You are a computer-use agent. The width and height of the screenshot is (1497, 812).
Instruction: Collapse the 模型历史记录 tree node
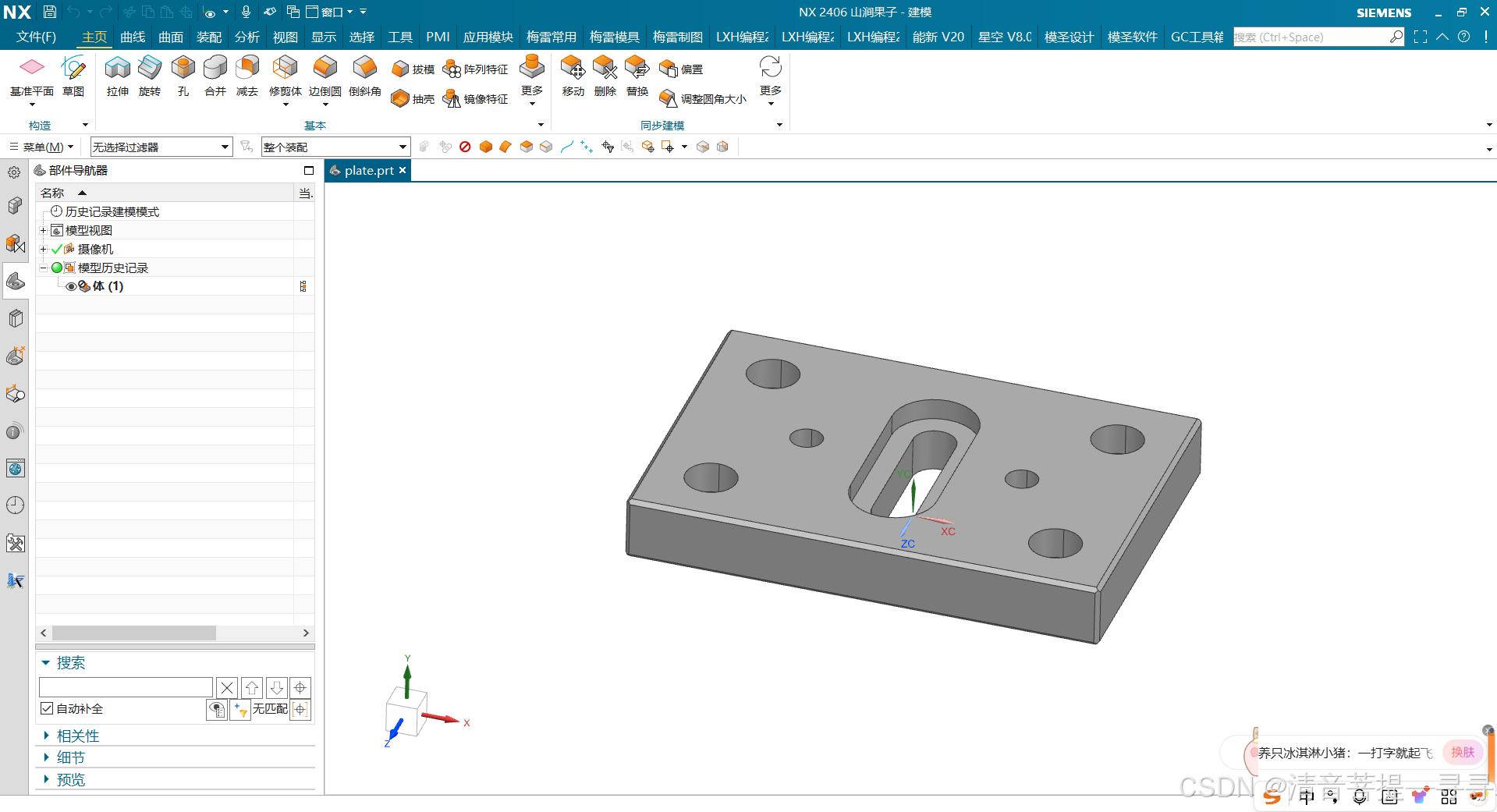[x=44, y=268]
